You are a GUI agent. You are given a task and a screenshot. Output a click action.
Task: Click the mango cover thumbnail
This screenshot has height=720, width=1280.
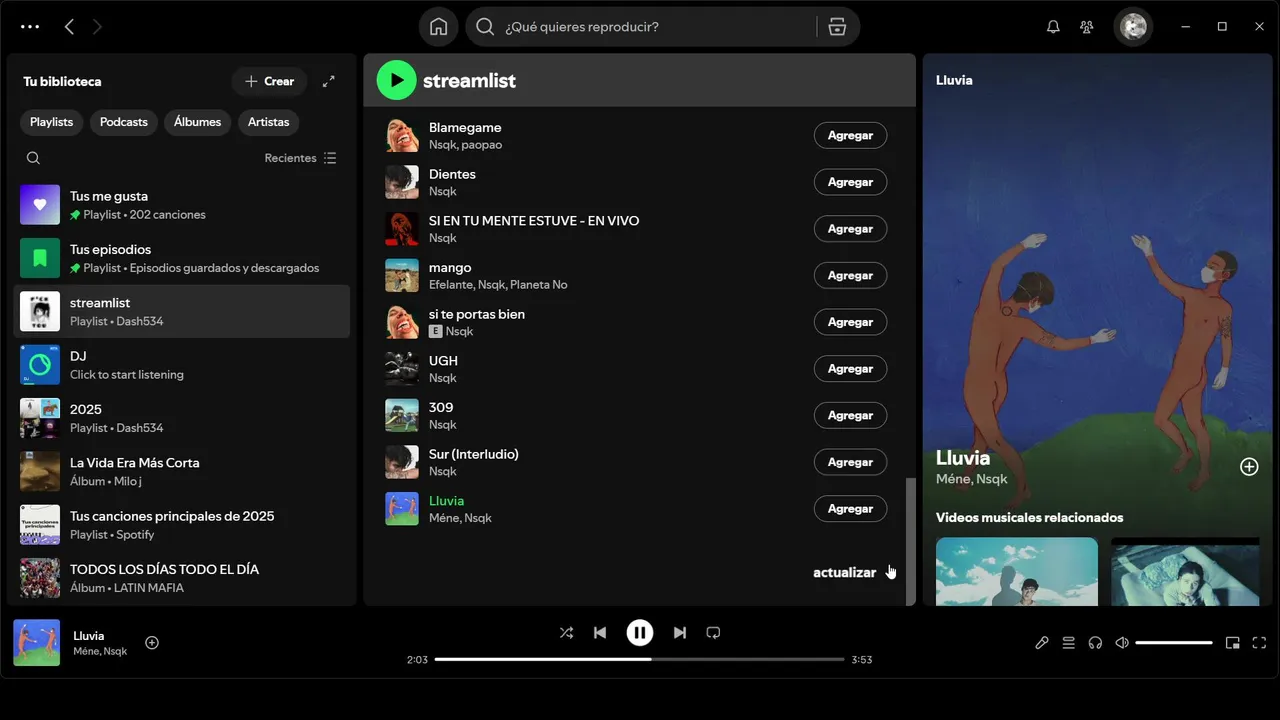tap(402, 275)
